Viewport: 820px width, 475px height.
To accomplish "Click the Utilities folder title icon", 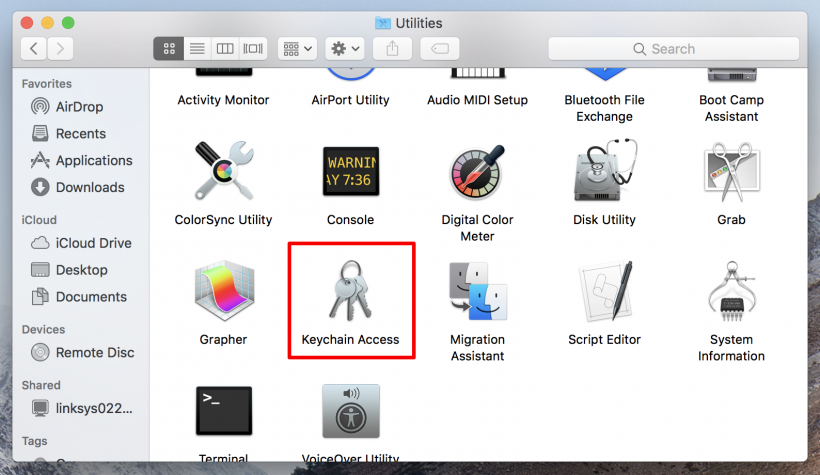I will coord(383,23).
